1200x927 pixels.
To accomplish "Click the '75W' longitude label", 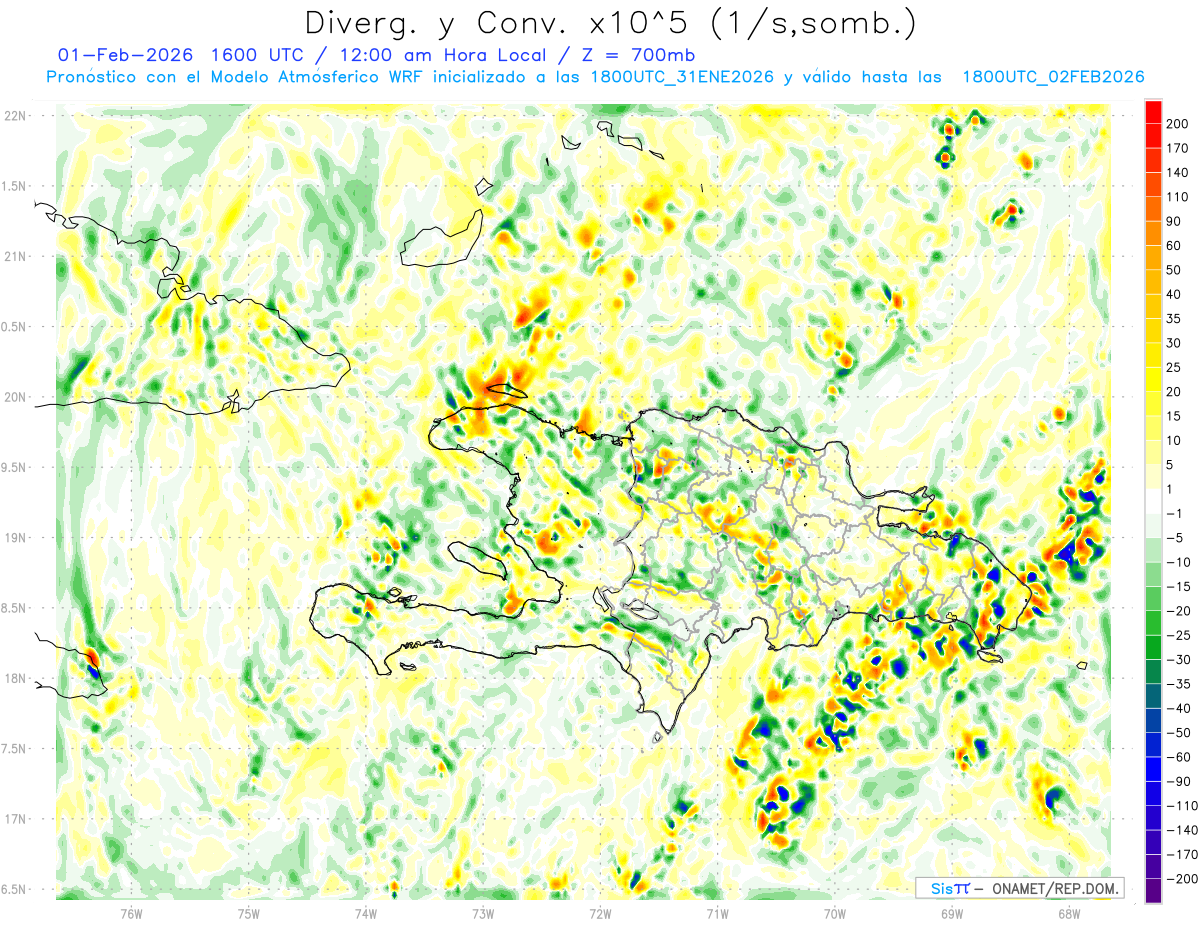I will pyautogui.click(x=249, y=913).
